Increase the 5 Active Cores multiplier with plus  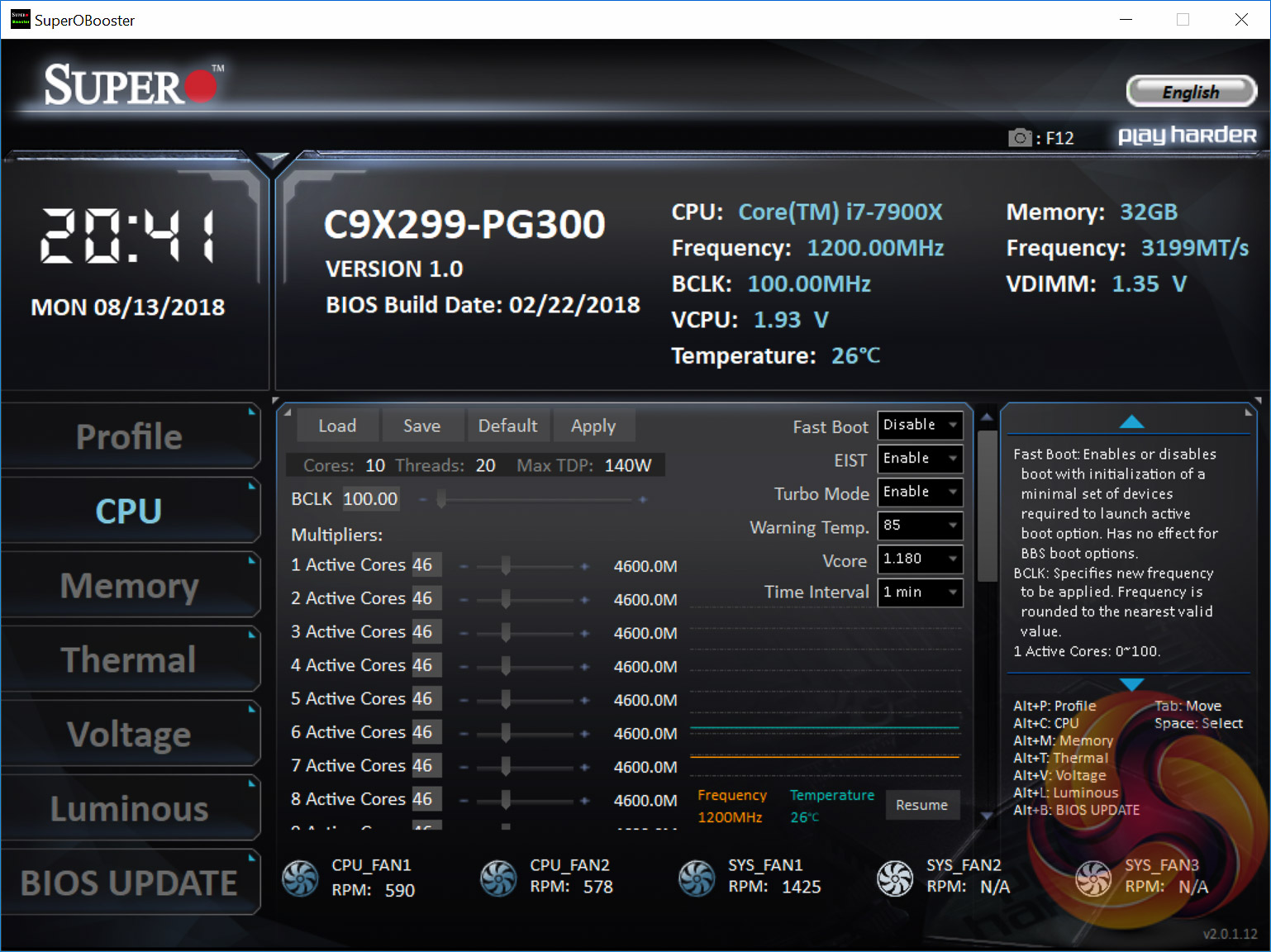(584, 700)
